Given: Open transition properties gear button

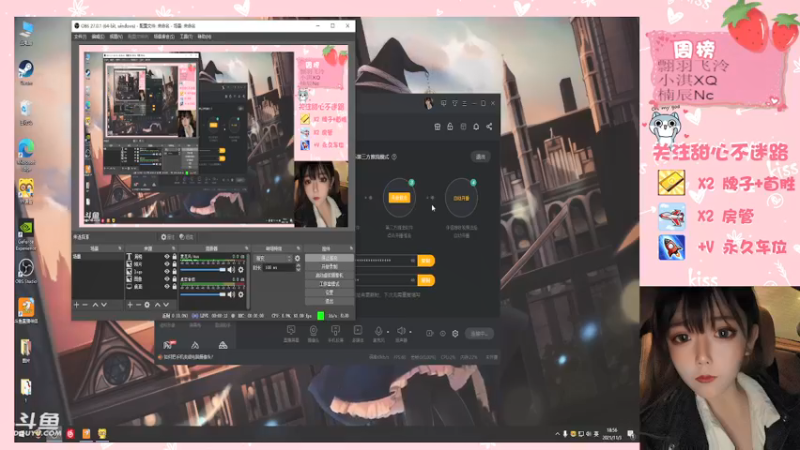Looking at the screenshot, I should pyautogui.click(x=297, y=258).
